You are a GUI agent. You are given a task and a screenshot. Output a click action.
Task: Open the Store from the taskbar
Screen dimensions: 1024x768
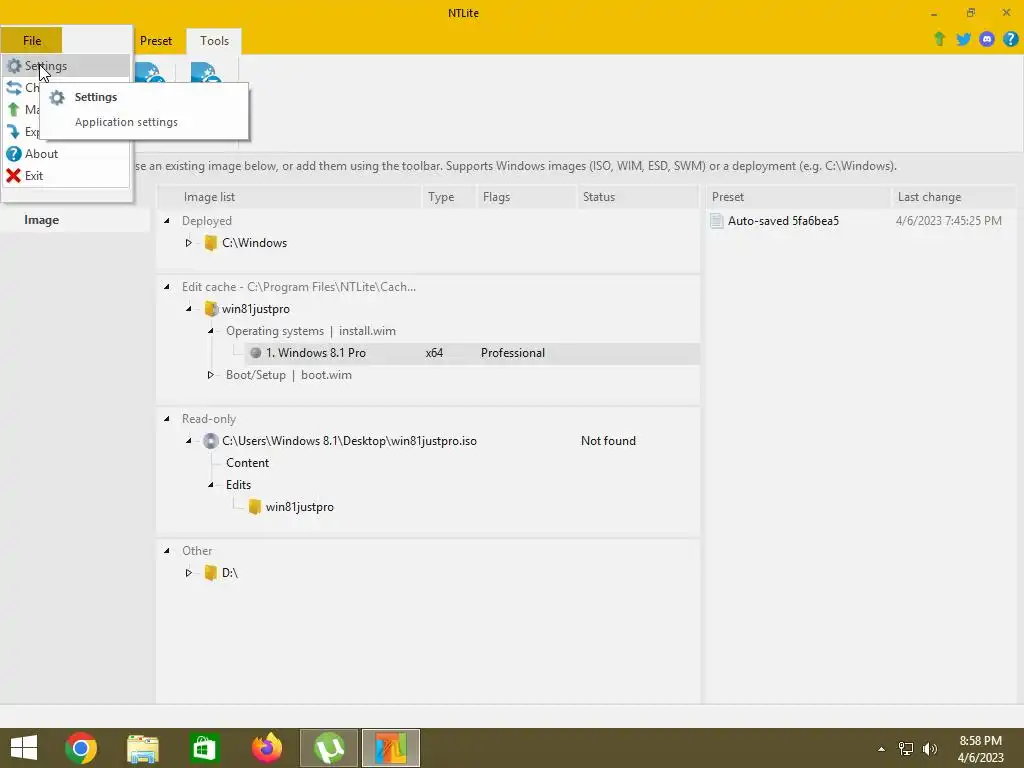point(204,748)
